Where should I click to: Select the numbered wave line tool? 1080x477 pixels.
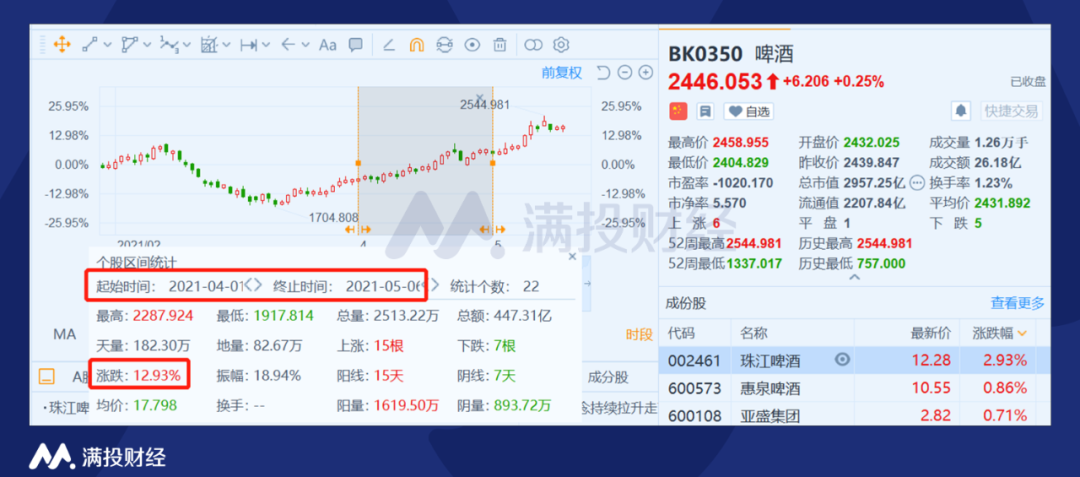coord(169,45)
